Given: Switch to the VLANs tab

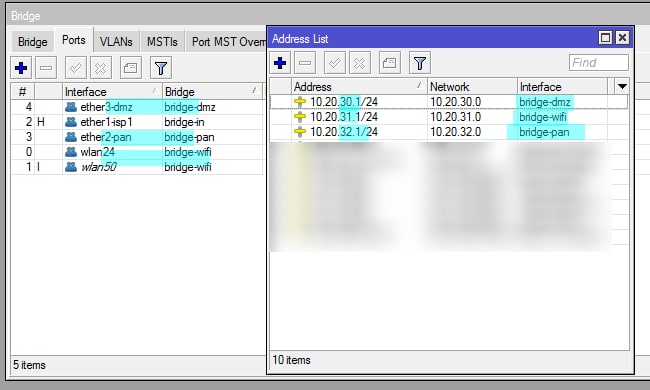Looking at the screenshot, I should (x=116, y=42).
